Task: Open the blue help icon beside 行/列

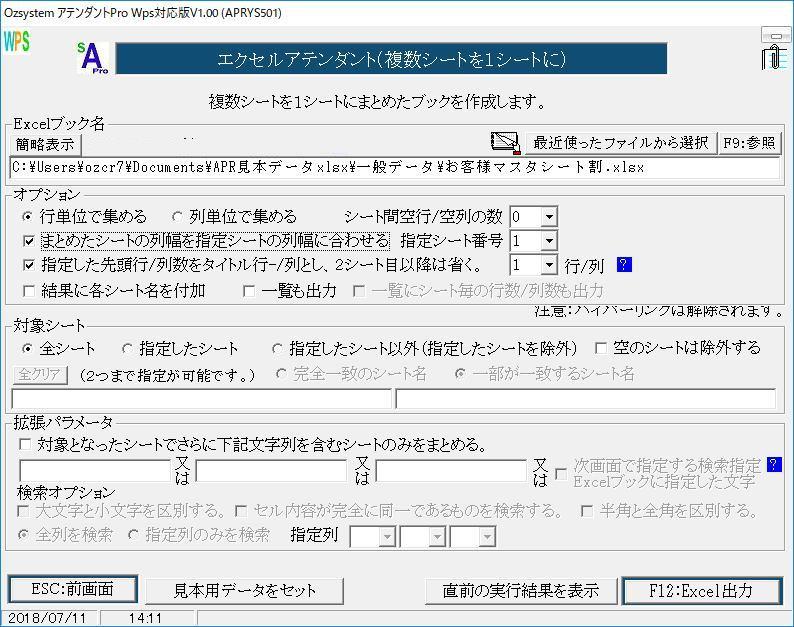Action: coord(625,265)
